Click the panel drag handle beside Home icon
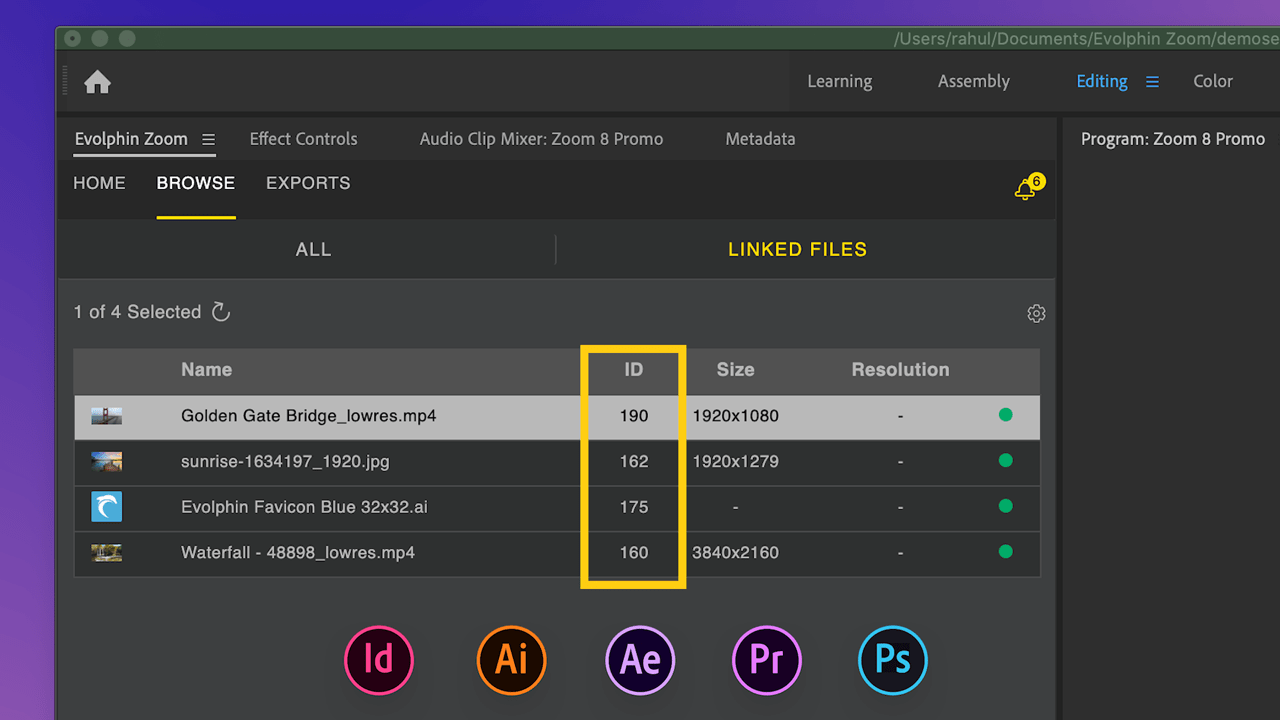 tap(65, 81)
